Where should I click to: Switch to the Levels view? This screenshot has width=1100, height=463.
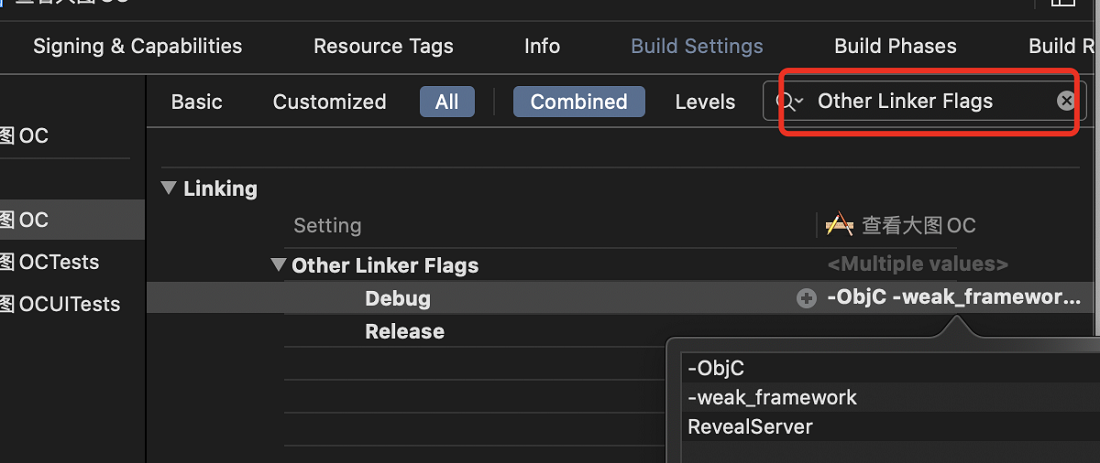[x=705, y=102]
